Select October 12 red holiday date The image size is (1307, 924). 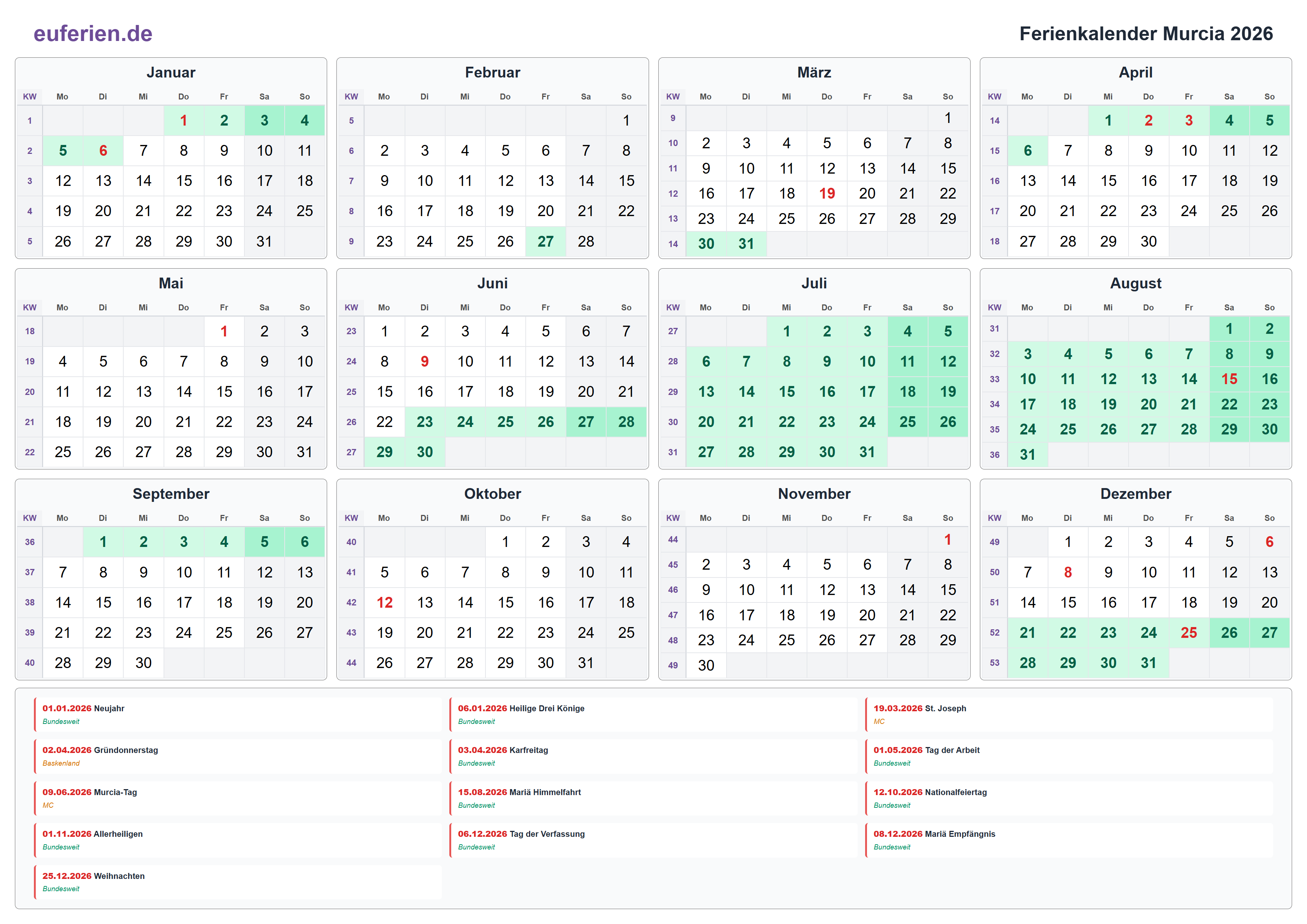pos(384,602)
